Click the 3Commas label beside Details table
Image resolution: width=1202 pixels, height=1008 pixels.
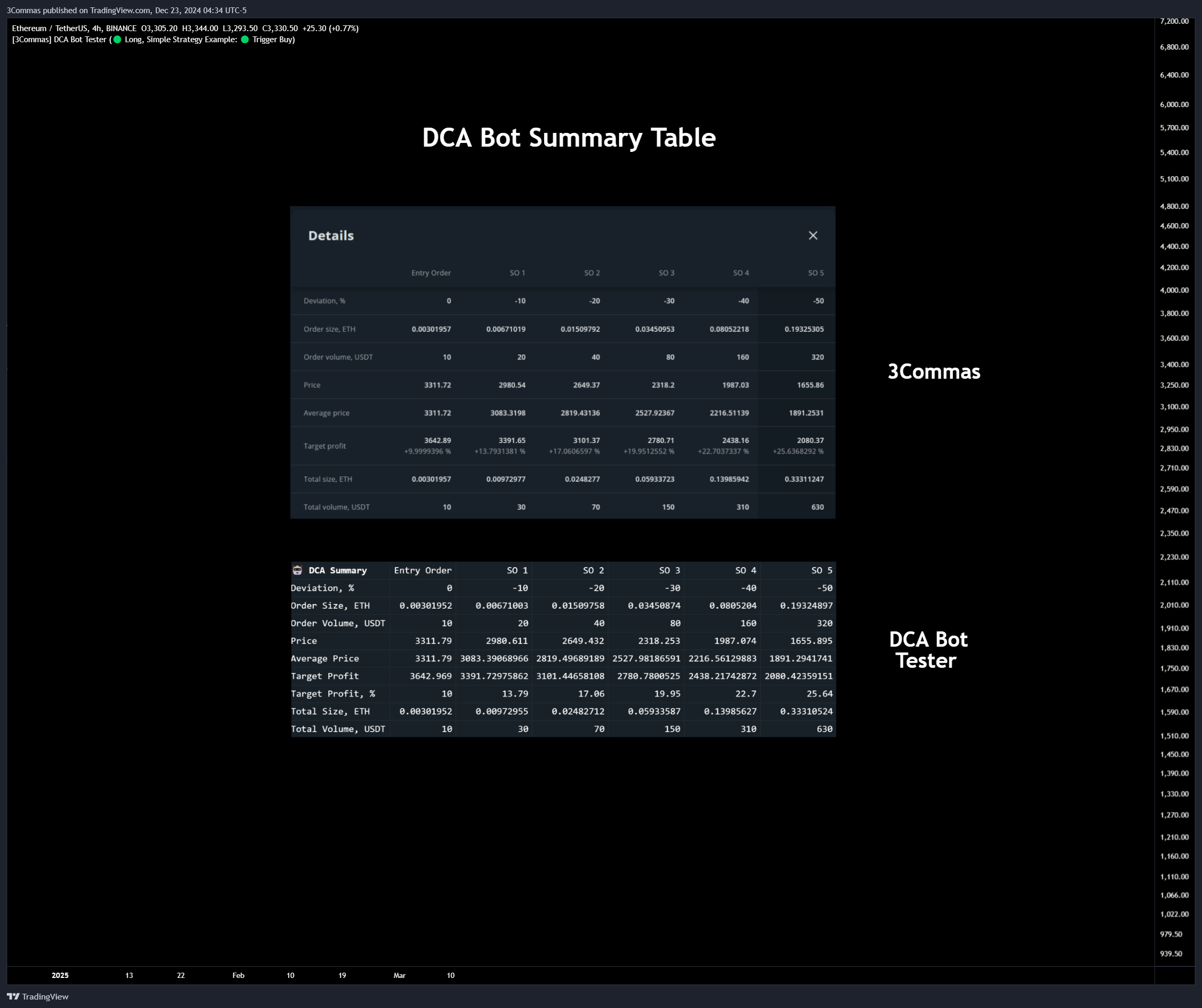point(933,372)
